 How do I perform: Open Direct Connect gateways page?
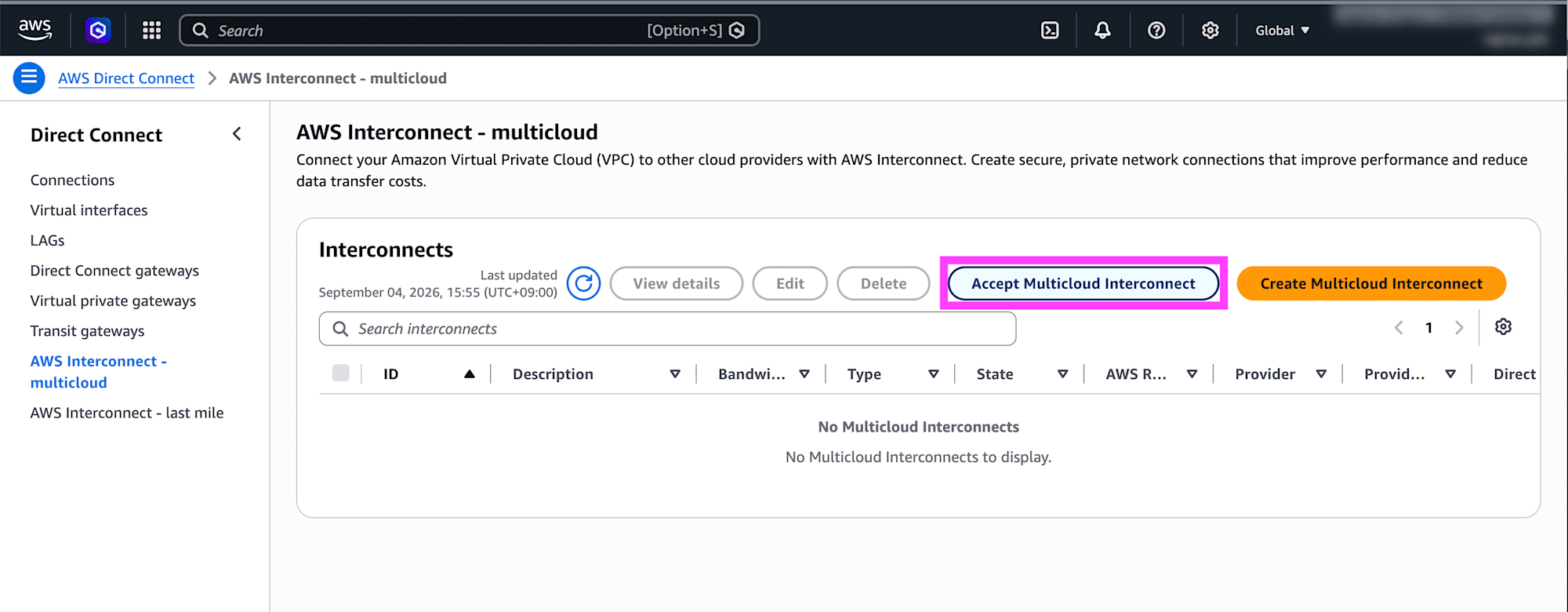click(114, 271)
